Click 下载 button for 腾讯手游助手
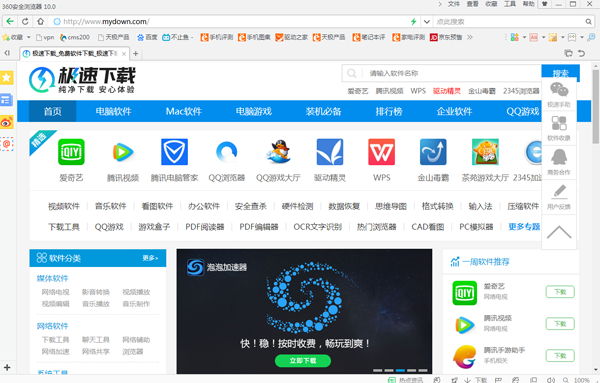Viewport: 600px width, 383px height. coord(560,356)
